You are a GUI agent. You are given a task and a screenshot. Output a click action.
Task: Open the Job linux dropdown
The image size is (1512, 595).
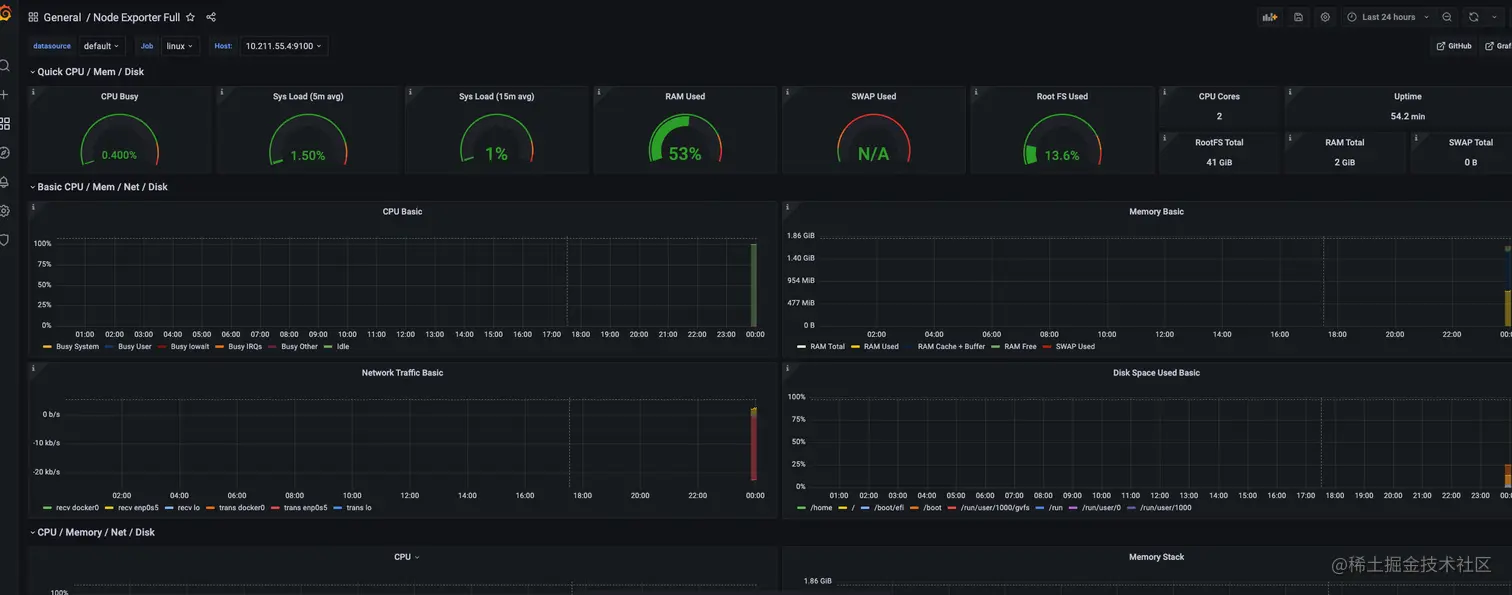click(180, 46)
